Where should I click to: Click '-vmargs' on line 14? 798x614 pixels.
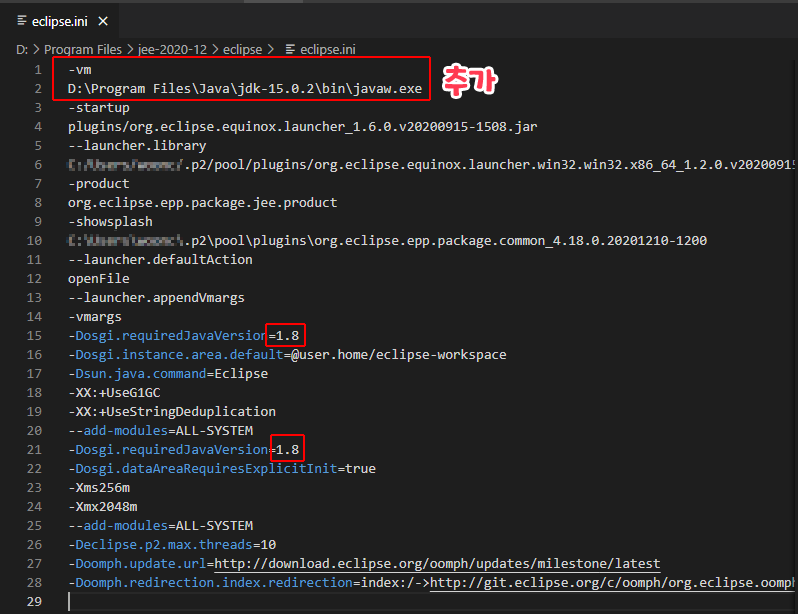[95, 317]
